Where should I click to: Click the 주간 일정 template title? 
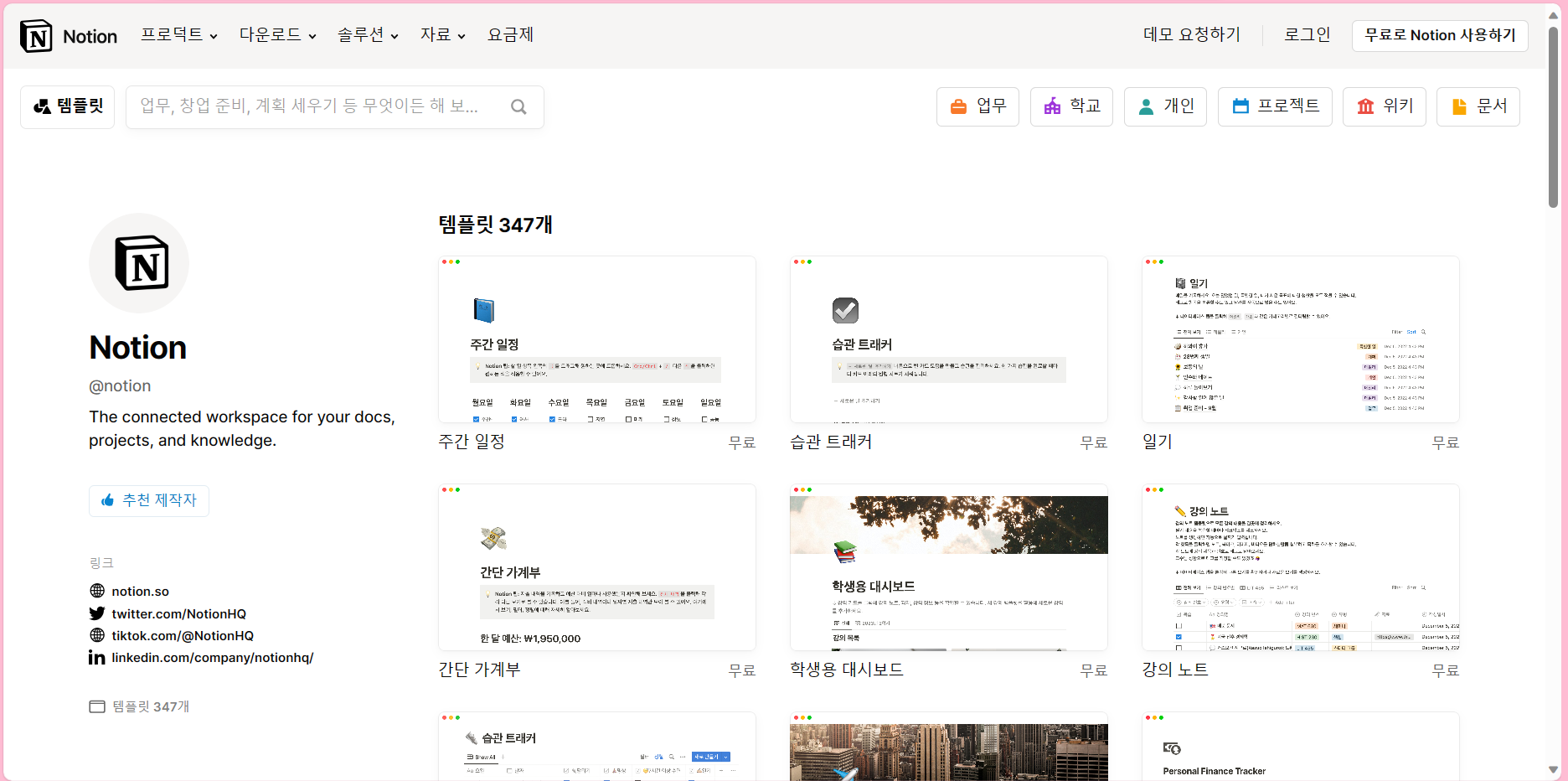[x=472, y=442]
